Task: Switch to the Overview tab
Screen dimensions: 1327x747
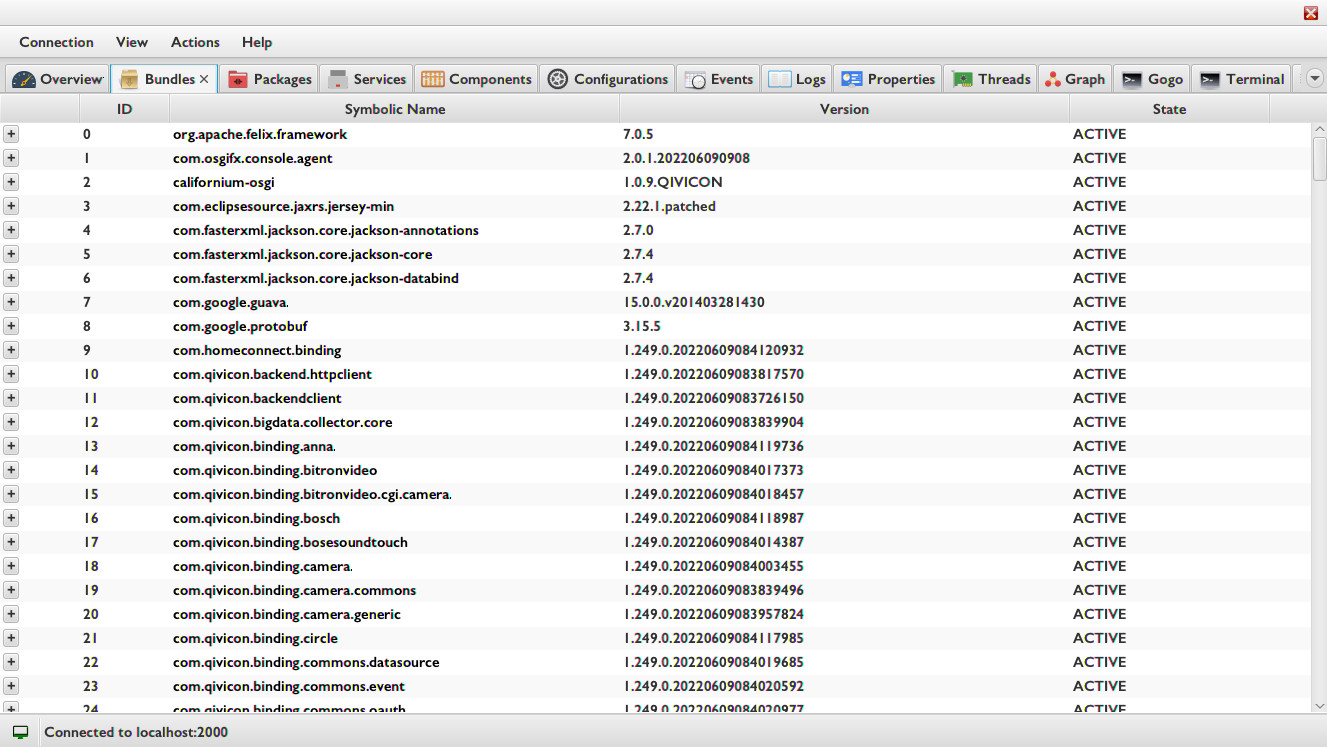Action: pyautogui.click(x=57, y=79)
